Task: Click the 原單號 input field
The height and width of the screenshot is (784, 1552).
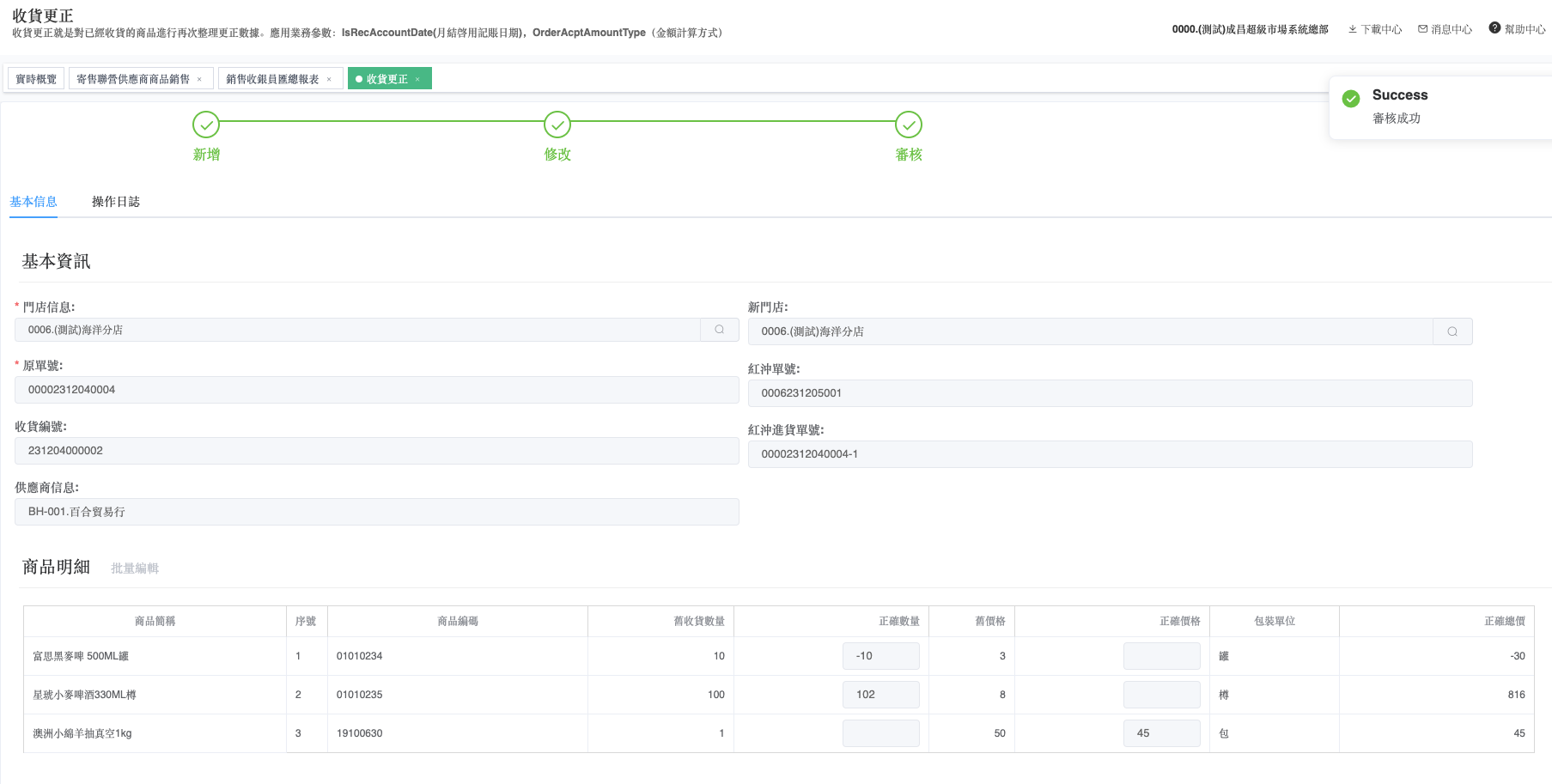Action: [x=376, y=390]
